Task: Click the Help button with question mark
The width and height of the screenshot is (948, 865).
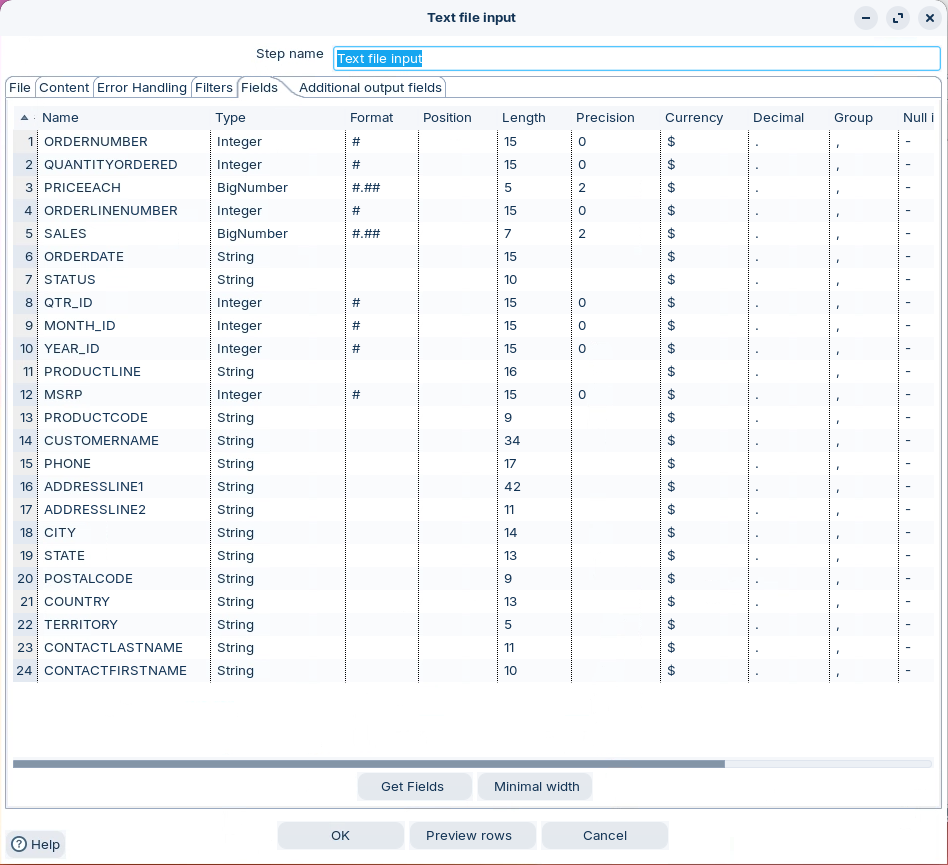Action: tap(36, 844)
